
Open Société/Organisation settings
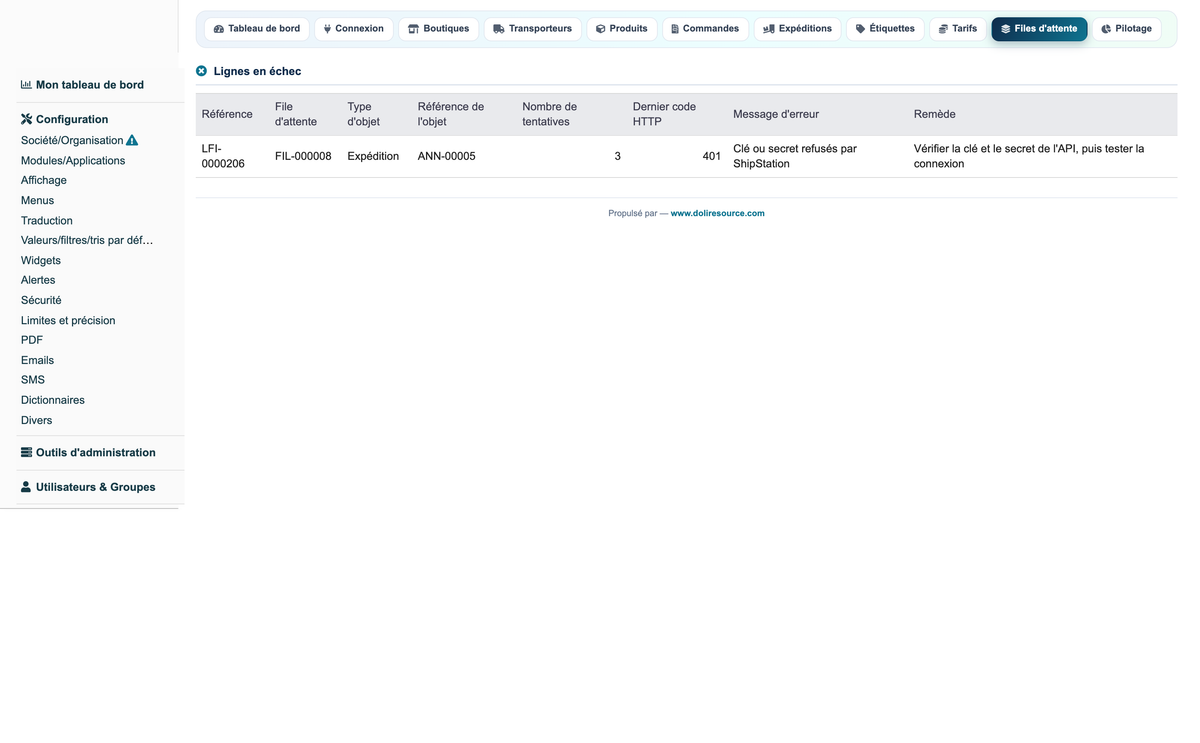[72, 140]
